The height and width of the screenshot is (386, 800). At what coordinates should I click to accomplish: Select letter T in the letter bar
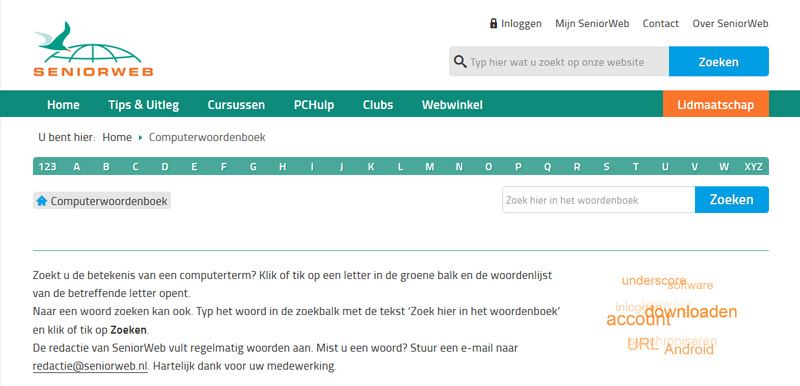pos(636,167)
